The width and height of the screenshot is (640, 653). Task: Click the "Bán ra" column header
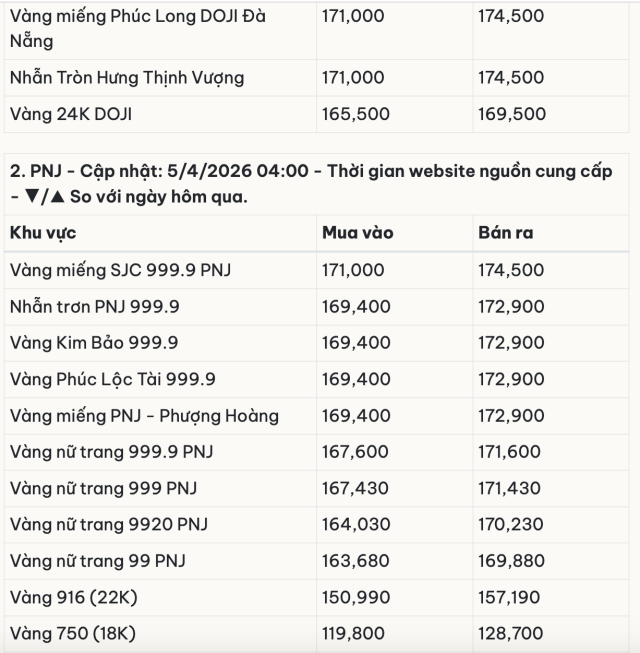click(x=505, y=233)
